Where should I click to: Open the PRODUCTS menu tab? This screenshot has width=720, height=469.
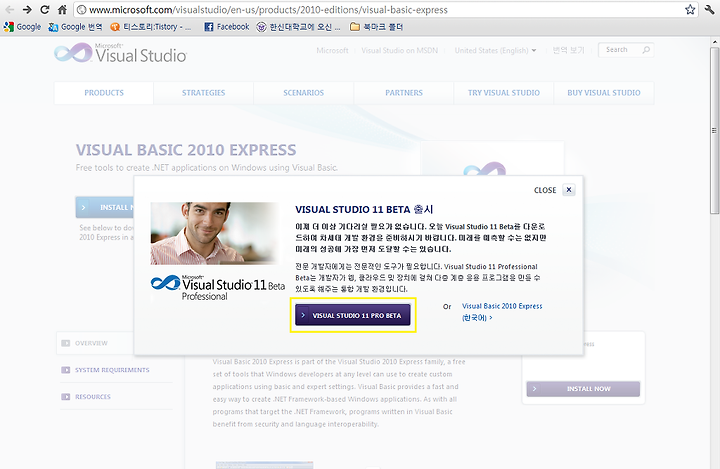(x=104, y=93)
